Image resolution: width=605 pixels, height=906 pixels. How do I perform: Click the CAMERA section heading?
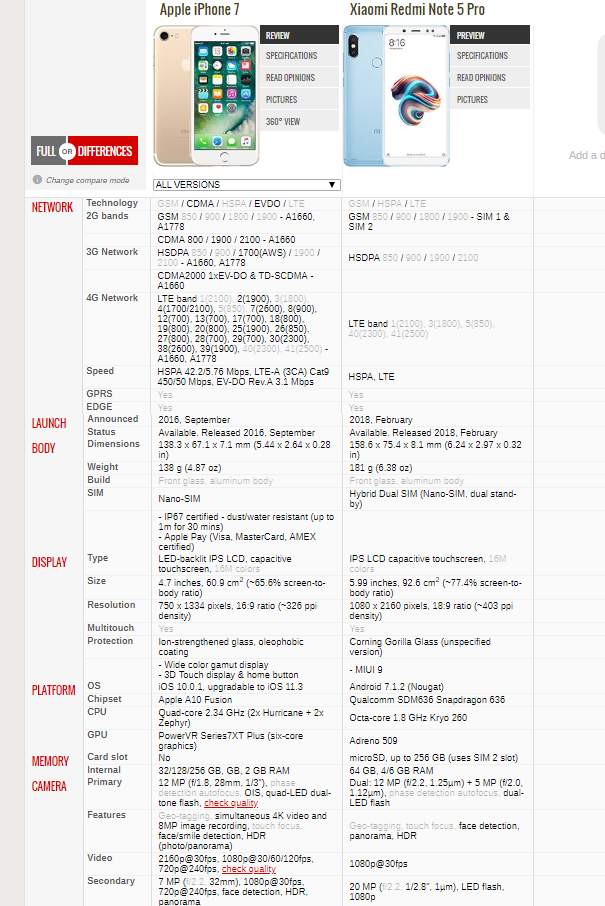click(49, 786)
